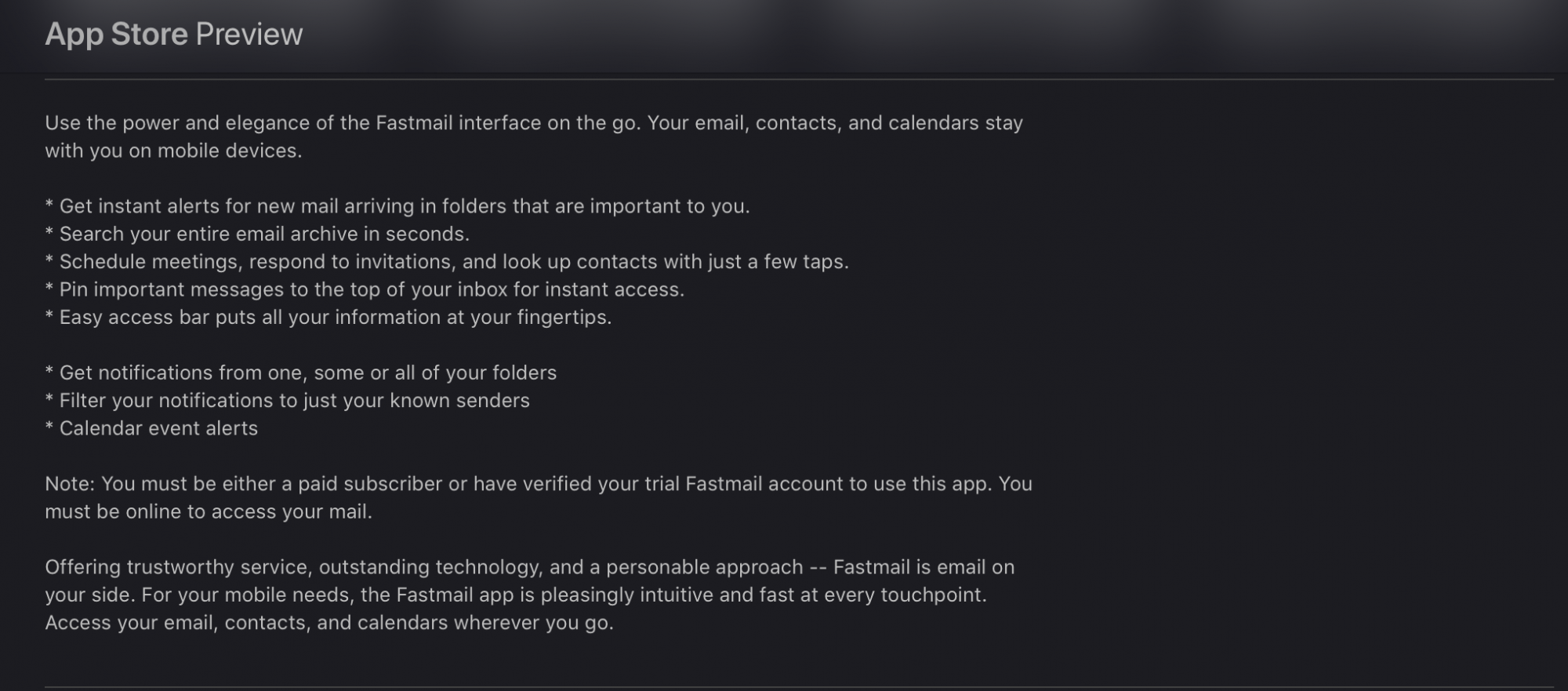Click the bold 'App Store' header text

pyautogui.click(x=116, y=35)
